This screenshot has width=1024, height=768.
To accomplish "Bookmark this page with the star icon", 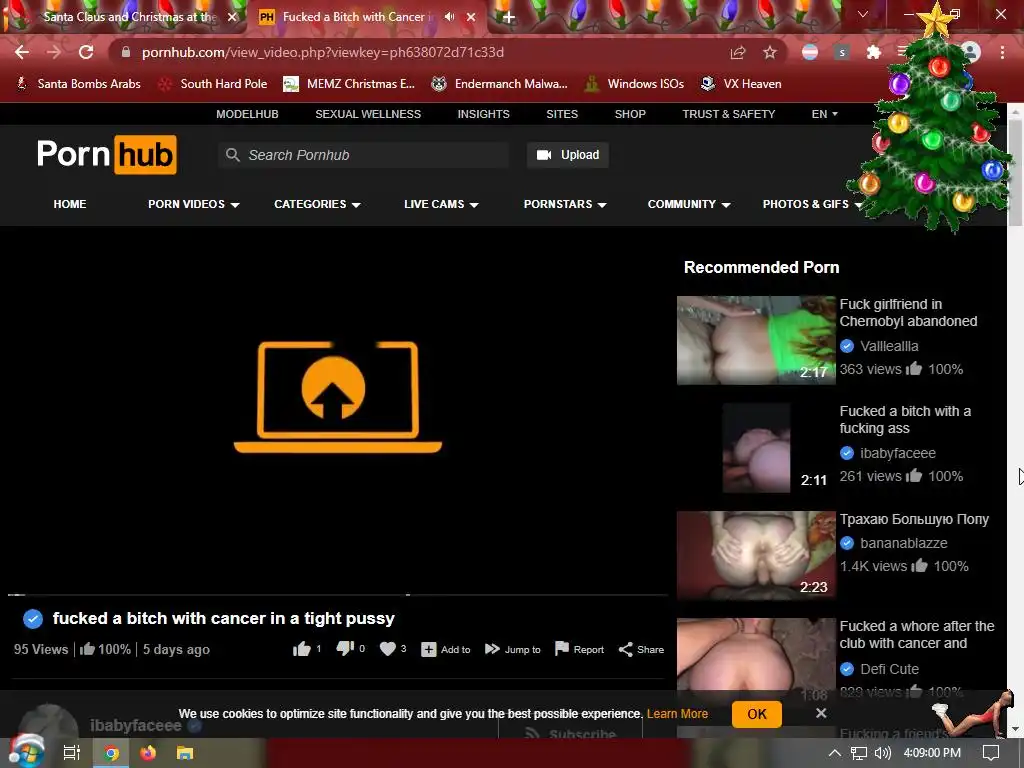I will tap(770, 52).
